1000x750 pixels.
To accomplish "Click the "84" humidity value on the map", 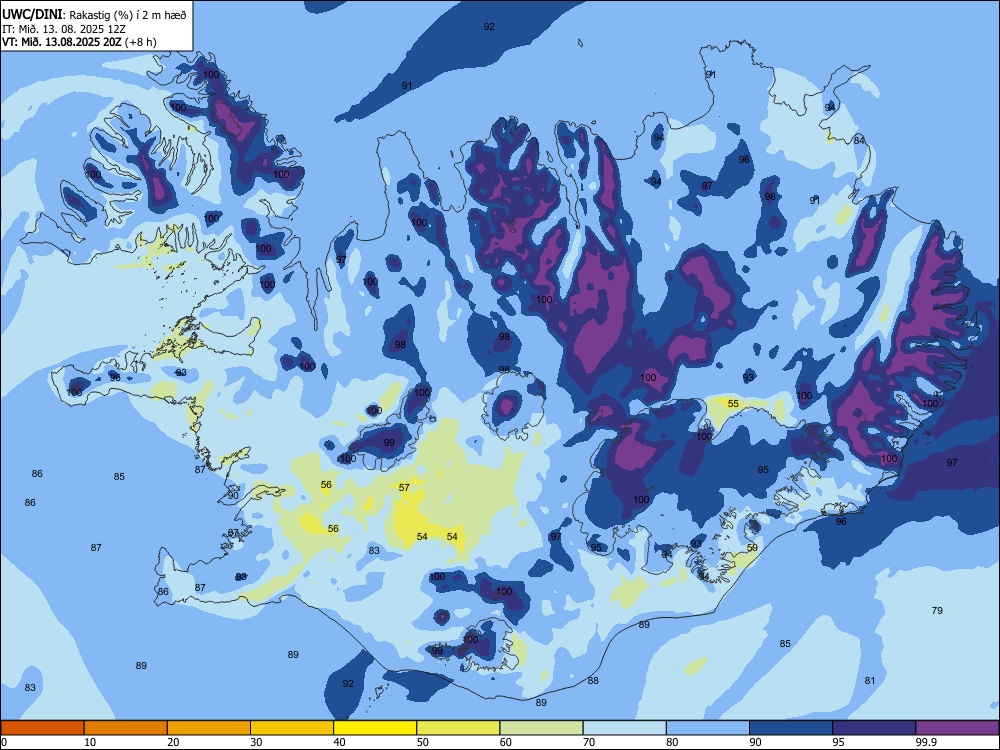I will coord(859,140).
